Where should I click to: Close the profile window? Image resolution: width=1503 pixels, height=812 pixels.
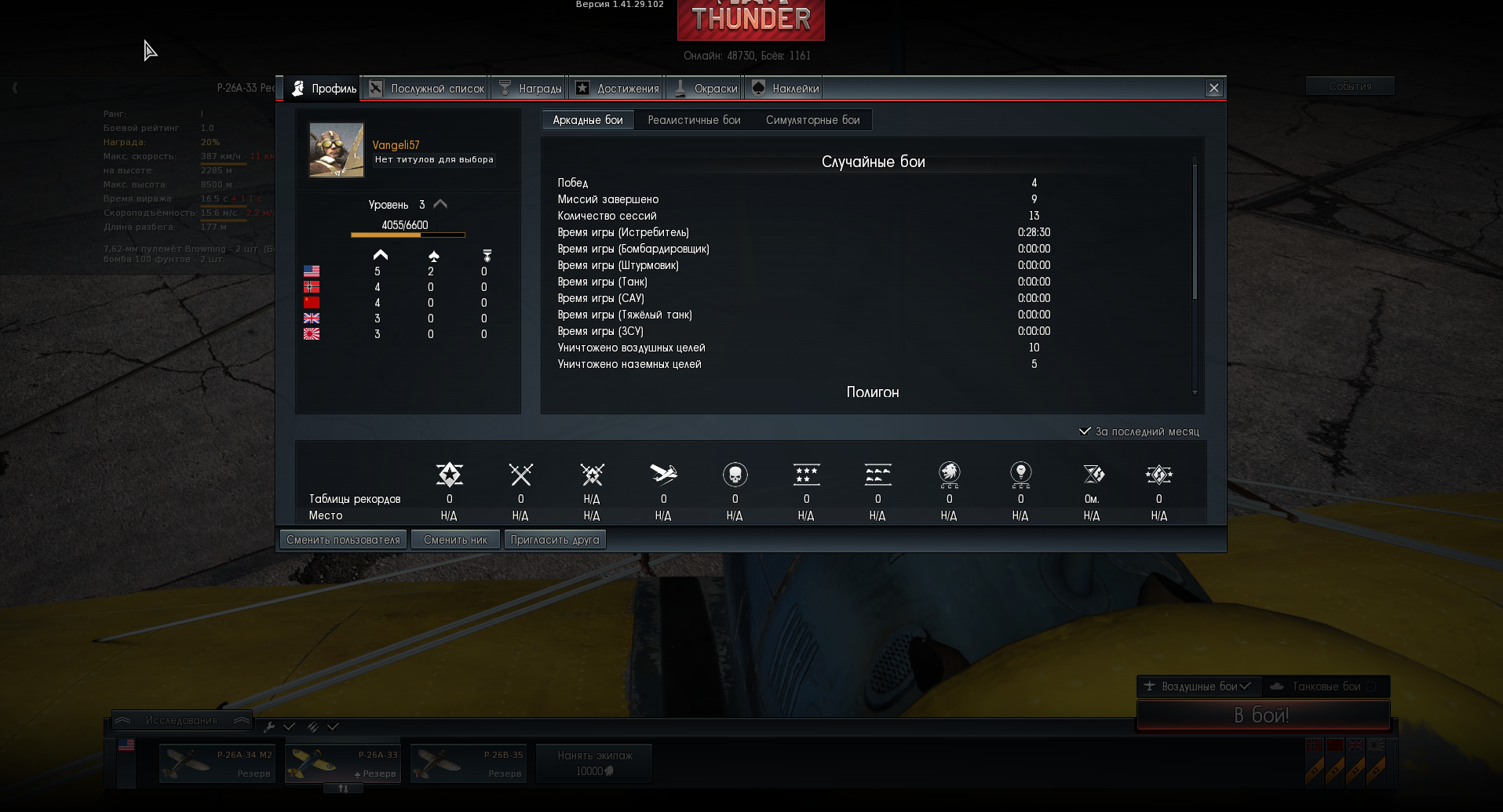coord(1214,88)
